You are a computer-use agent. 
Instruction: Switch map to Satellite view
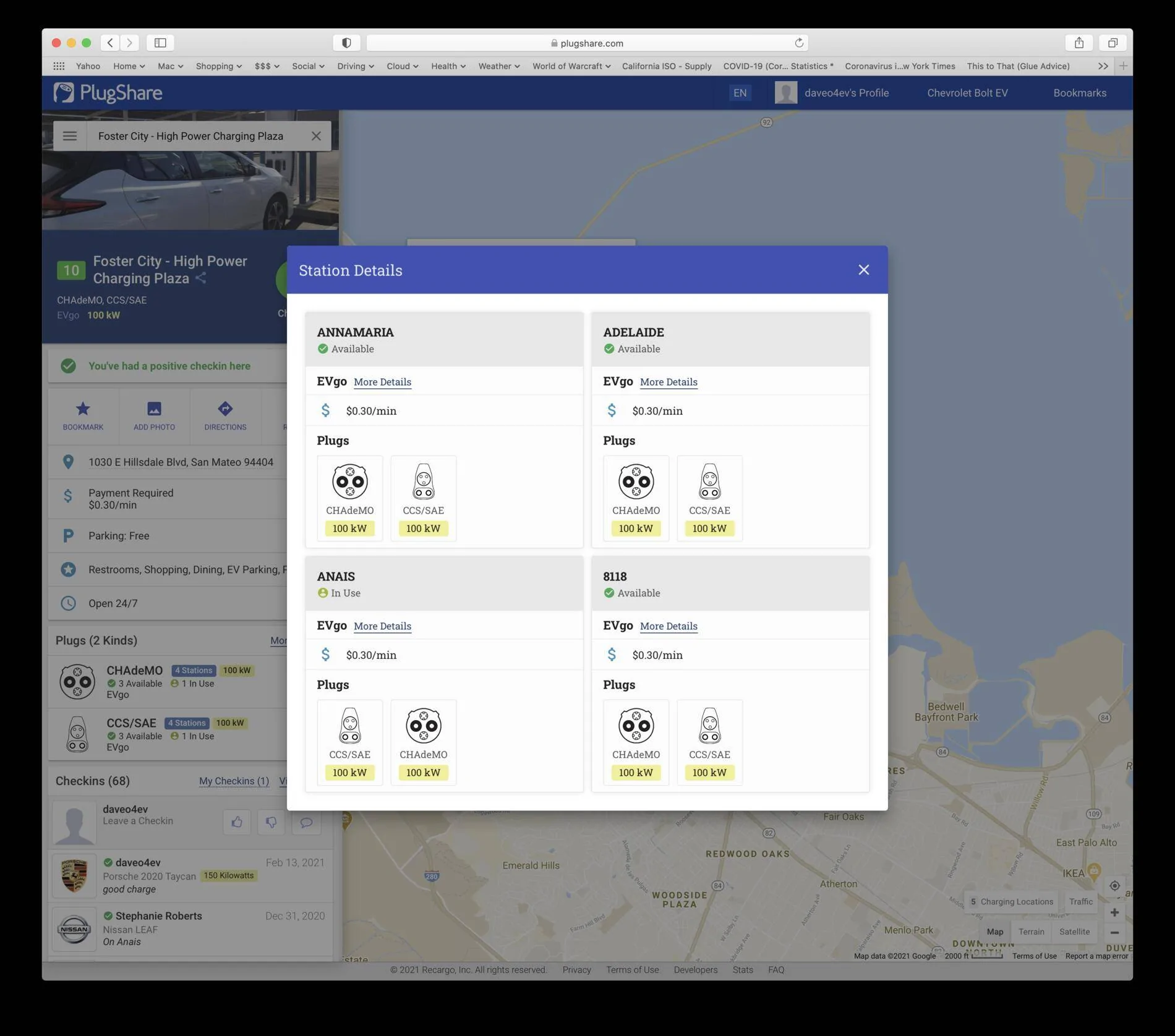point(1074,932)
